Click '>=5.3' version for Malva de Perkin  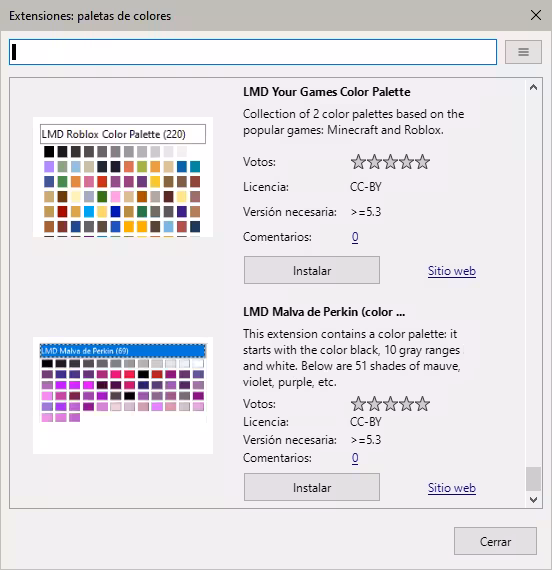point(366,440)
